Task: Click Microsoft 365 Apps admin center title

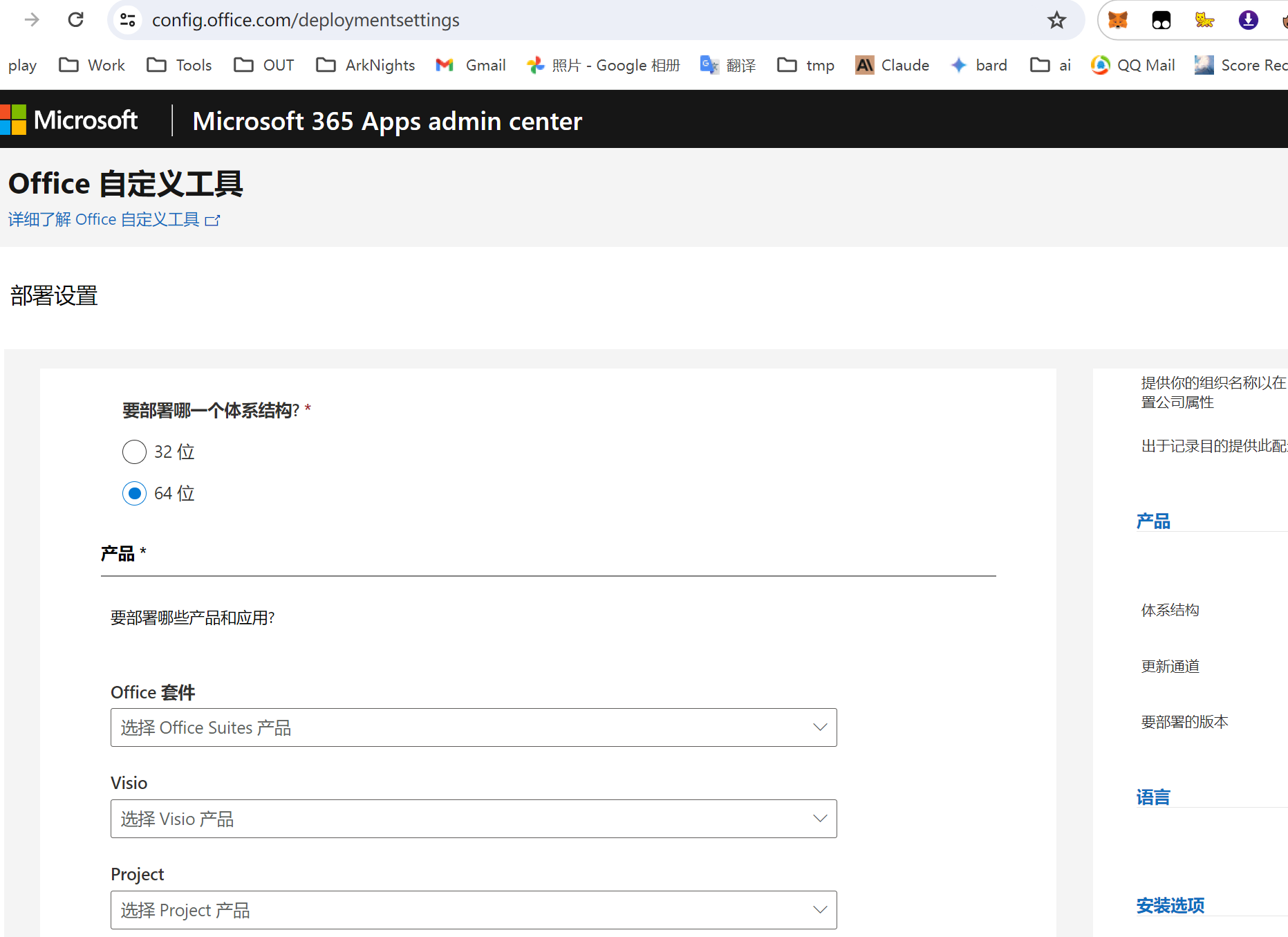Action: point(387,121)
